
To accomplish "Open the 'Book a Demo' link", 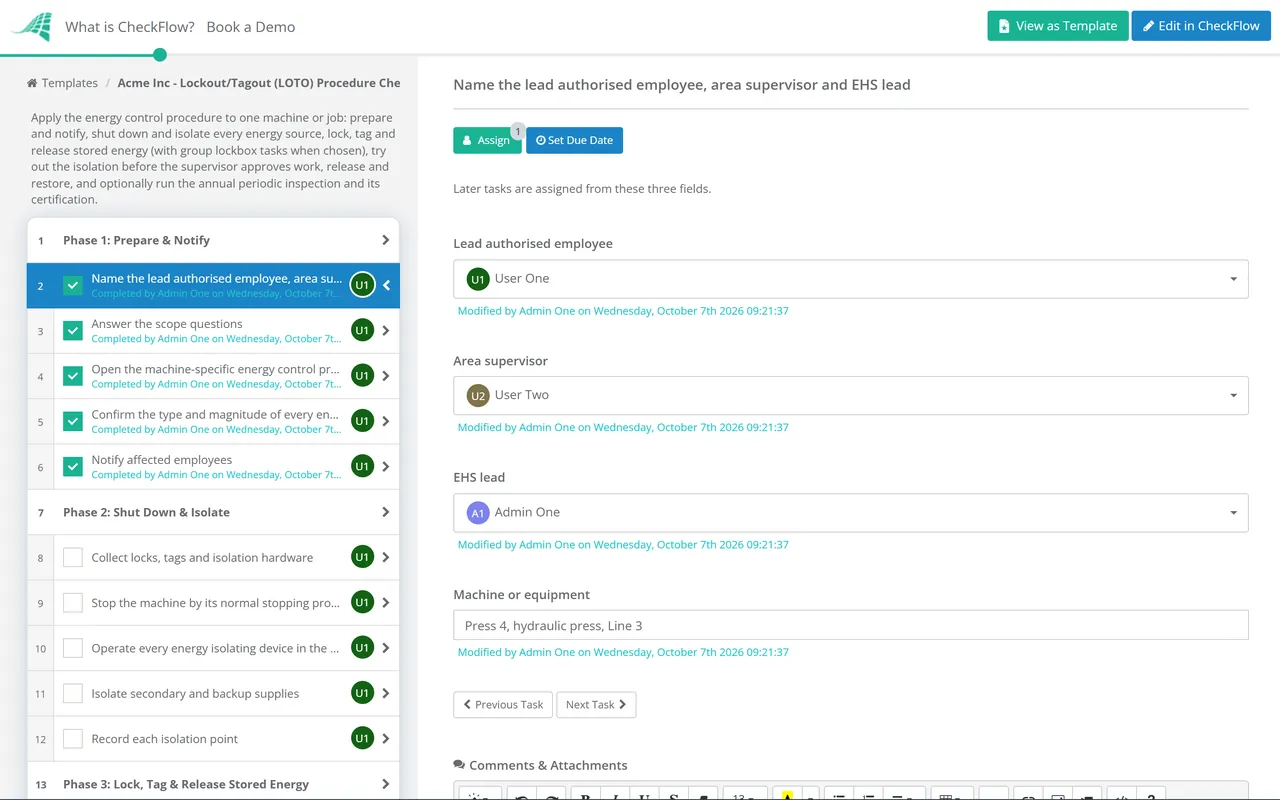I will pyautogui.click(x=251, y=27).
